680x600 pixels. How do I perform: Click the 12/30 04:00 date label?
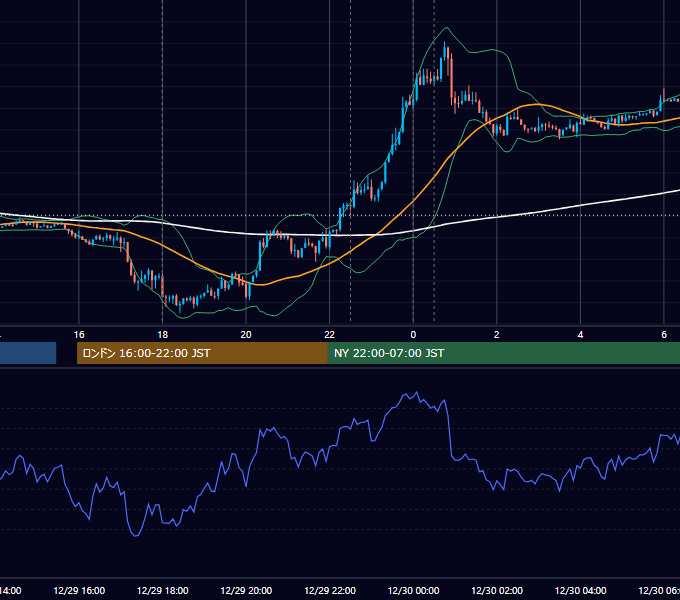[x=581, y=590]
